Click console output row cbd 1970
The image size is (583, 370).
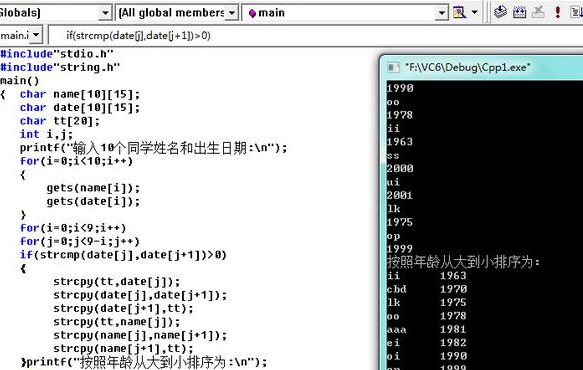[x=426, y=289]
